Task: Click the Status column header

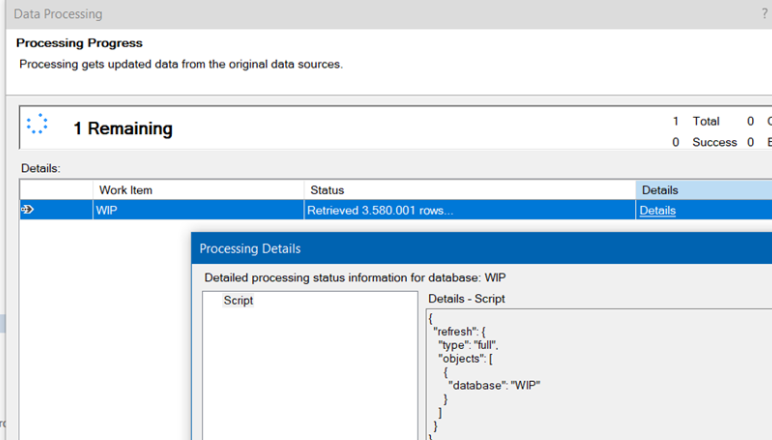Action: [x=470, y=190]
